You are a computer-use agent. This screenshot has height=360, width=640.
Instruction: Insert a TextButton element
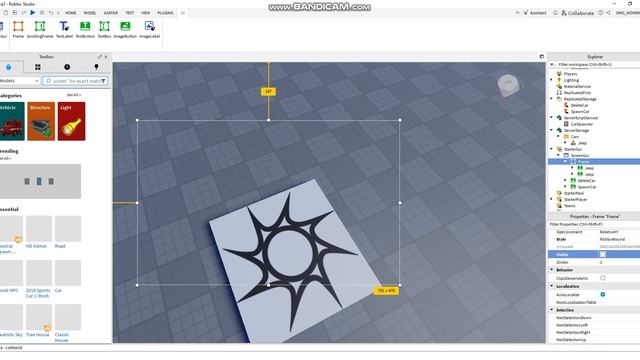[x=85, y=30]
